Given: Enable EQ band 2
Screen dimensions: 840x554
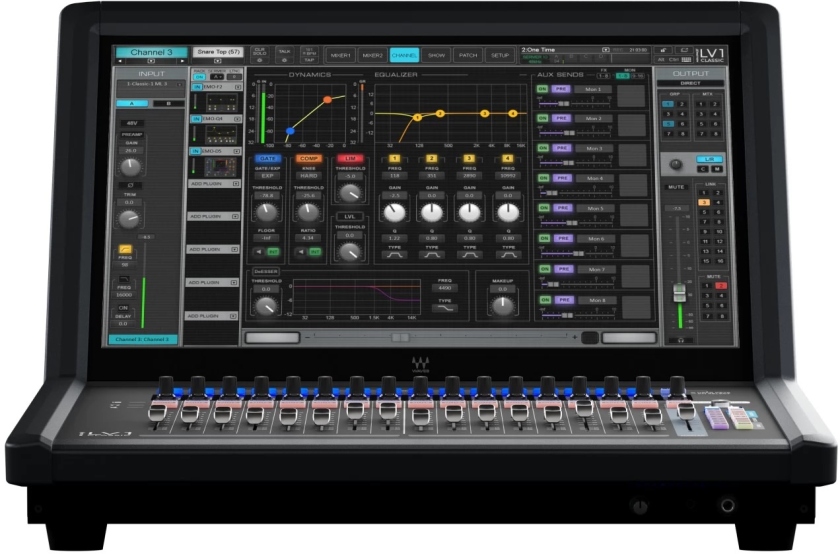Looking at the screenshot, I should [x=431, y=159].
